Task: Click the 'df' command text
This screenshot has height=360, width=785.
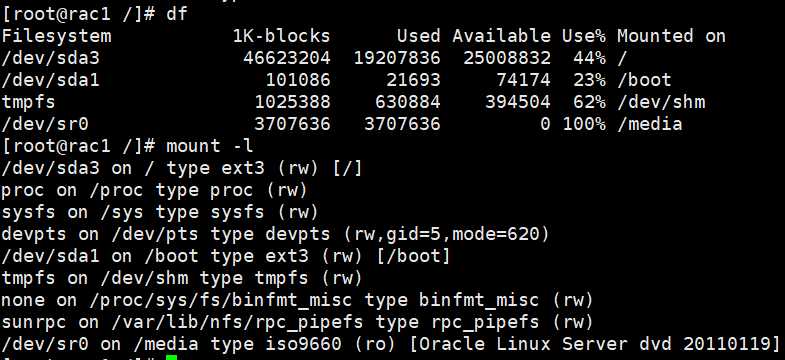Action: pos(177,14)
